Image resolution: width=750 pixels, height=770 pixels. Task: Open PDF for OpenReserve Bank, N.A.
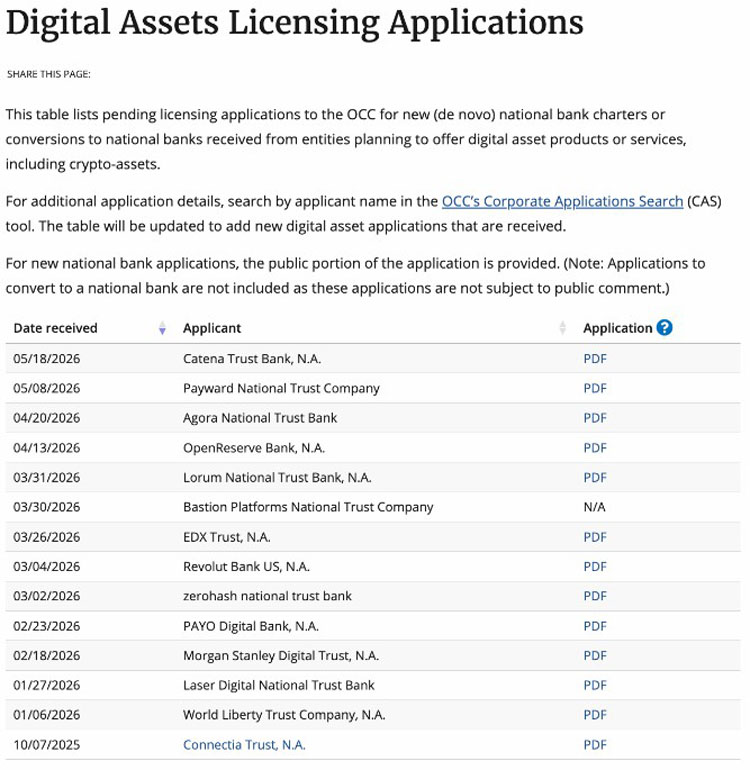click(x=595, y=448)
